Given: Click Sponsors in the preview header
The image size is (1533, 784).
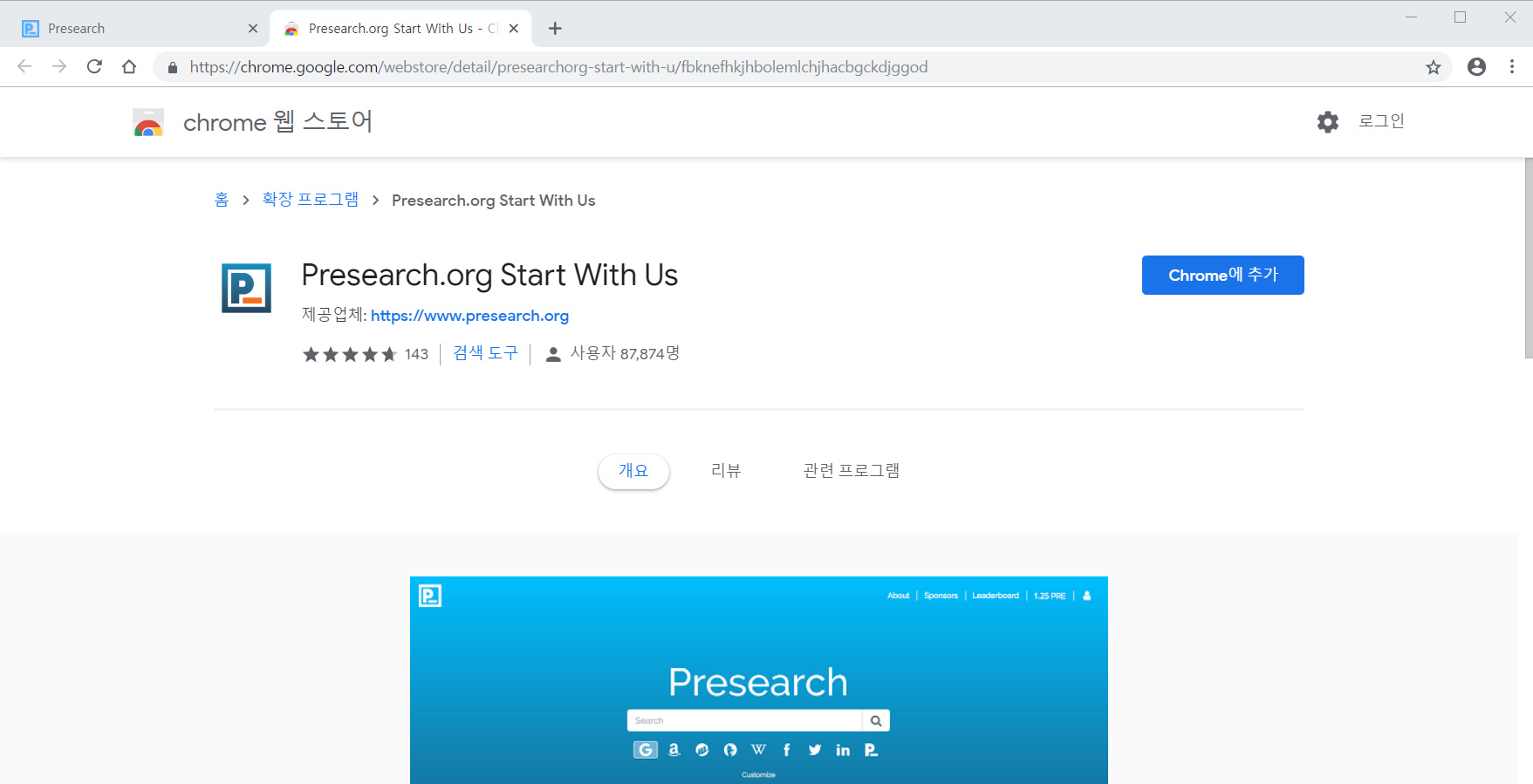Looking at the screenshot, I should 941,596.
